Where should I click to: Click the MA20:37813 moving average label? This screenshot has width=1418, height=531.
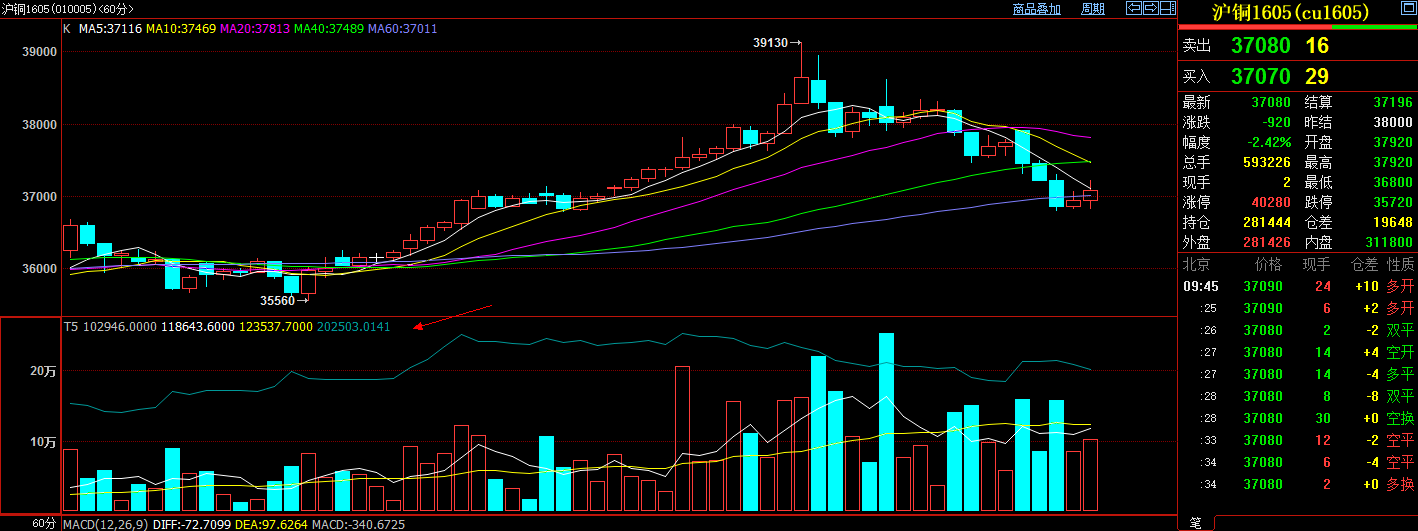coord(255,29)
